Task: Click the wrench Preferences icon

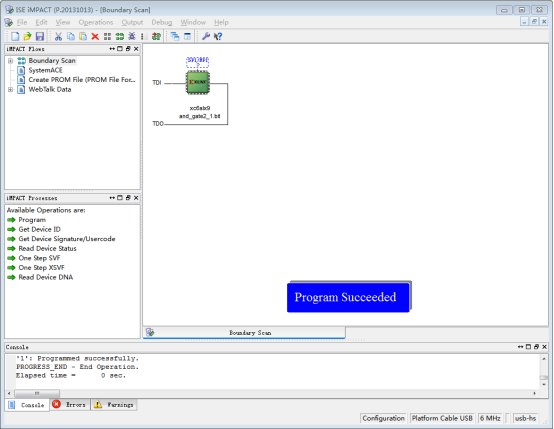Action: (x=206, y=36)
